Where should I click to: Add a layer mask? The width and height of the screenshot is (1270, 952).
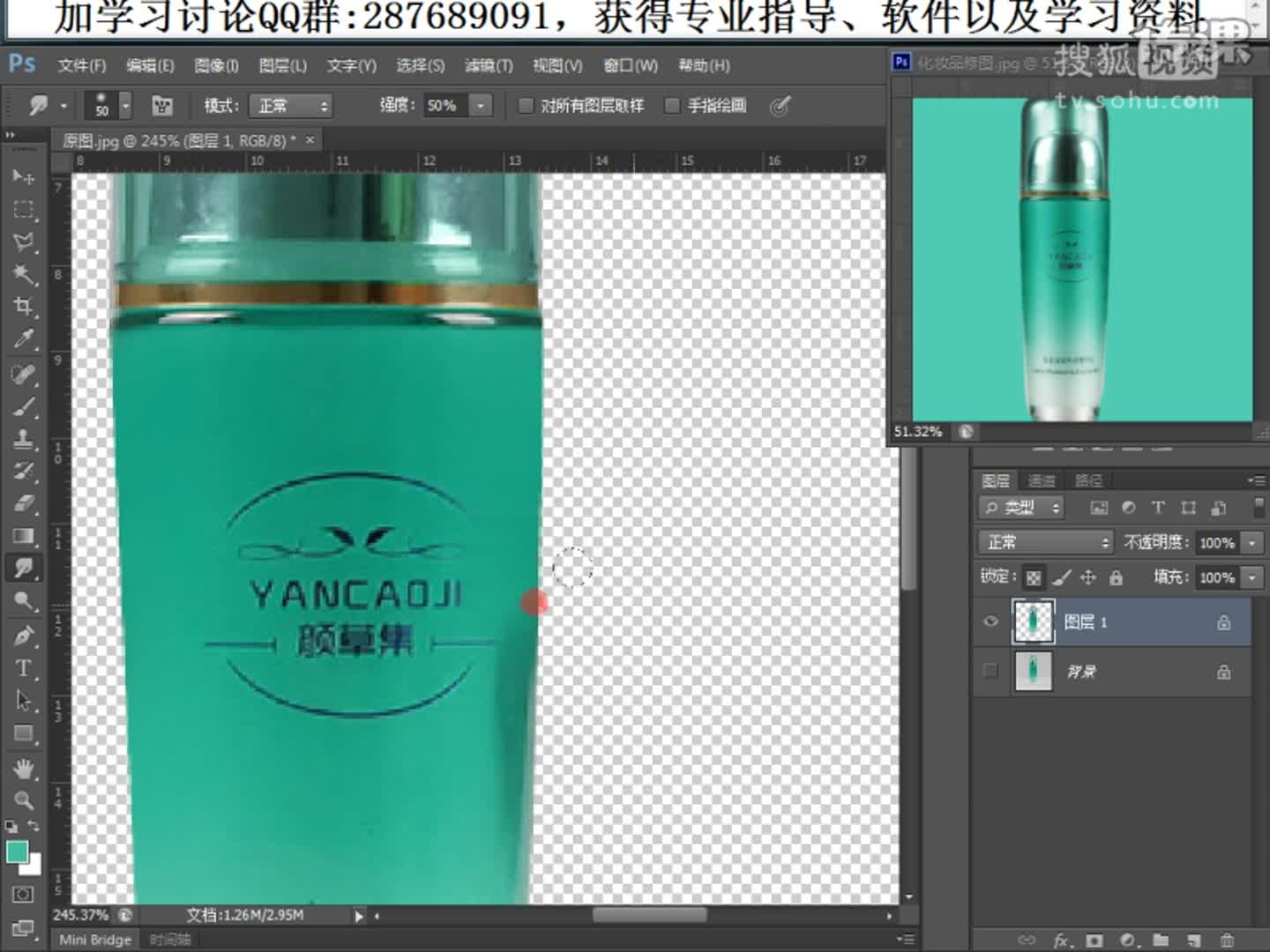tap(1094, 941)
